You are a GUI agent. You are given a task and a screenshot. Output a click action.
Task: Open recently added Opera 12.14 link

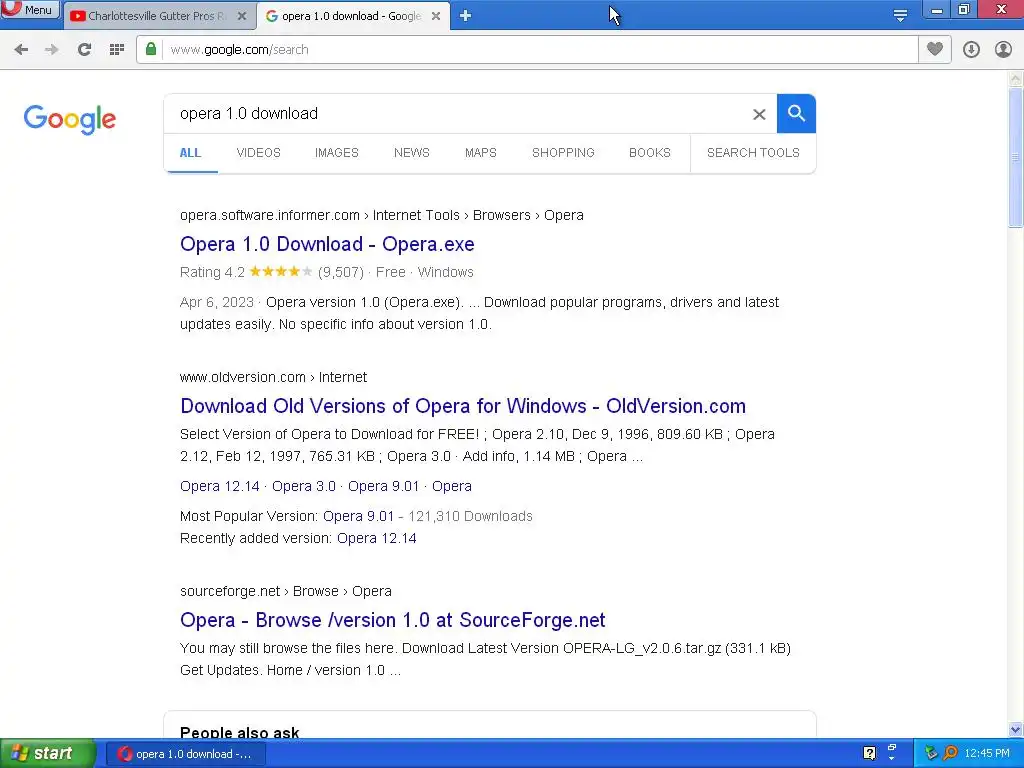(377, 539)
